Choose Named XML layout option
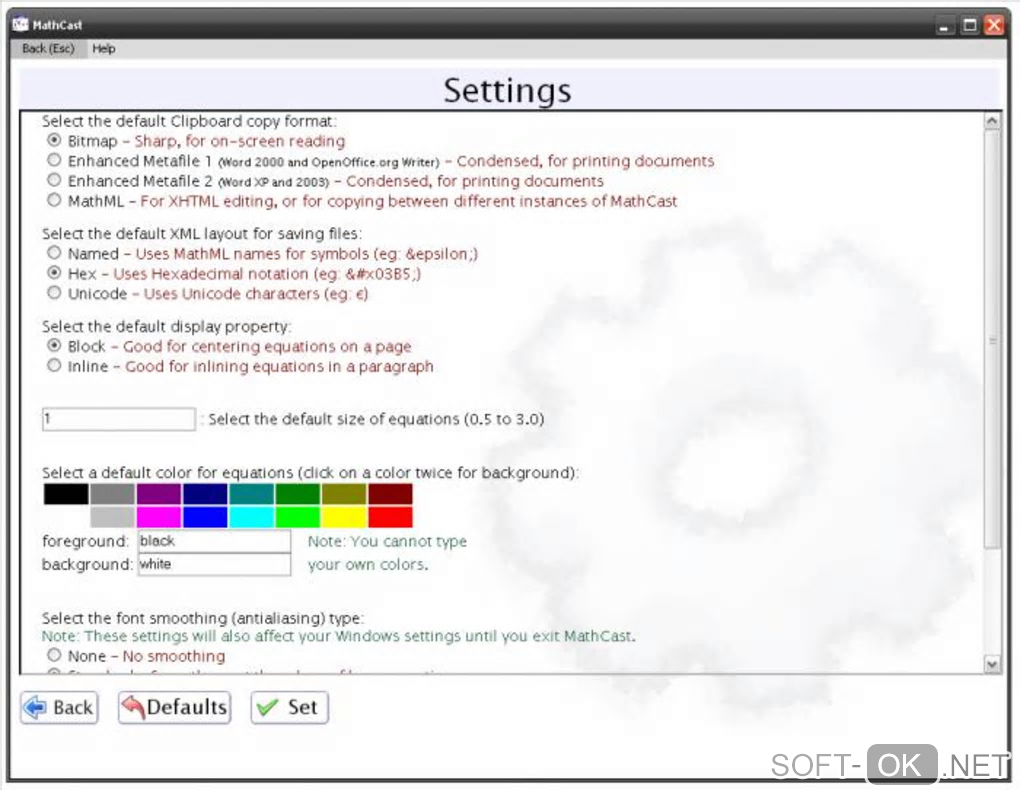 pos(54,253)
